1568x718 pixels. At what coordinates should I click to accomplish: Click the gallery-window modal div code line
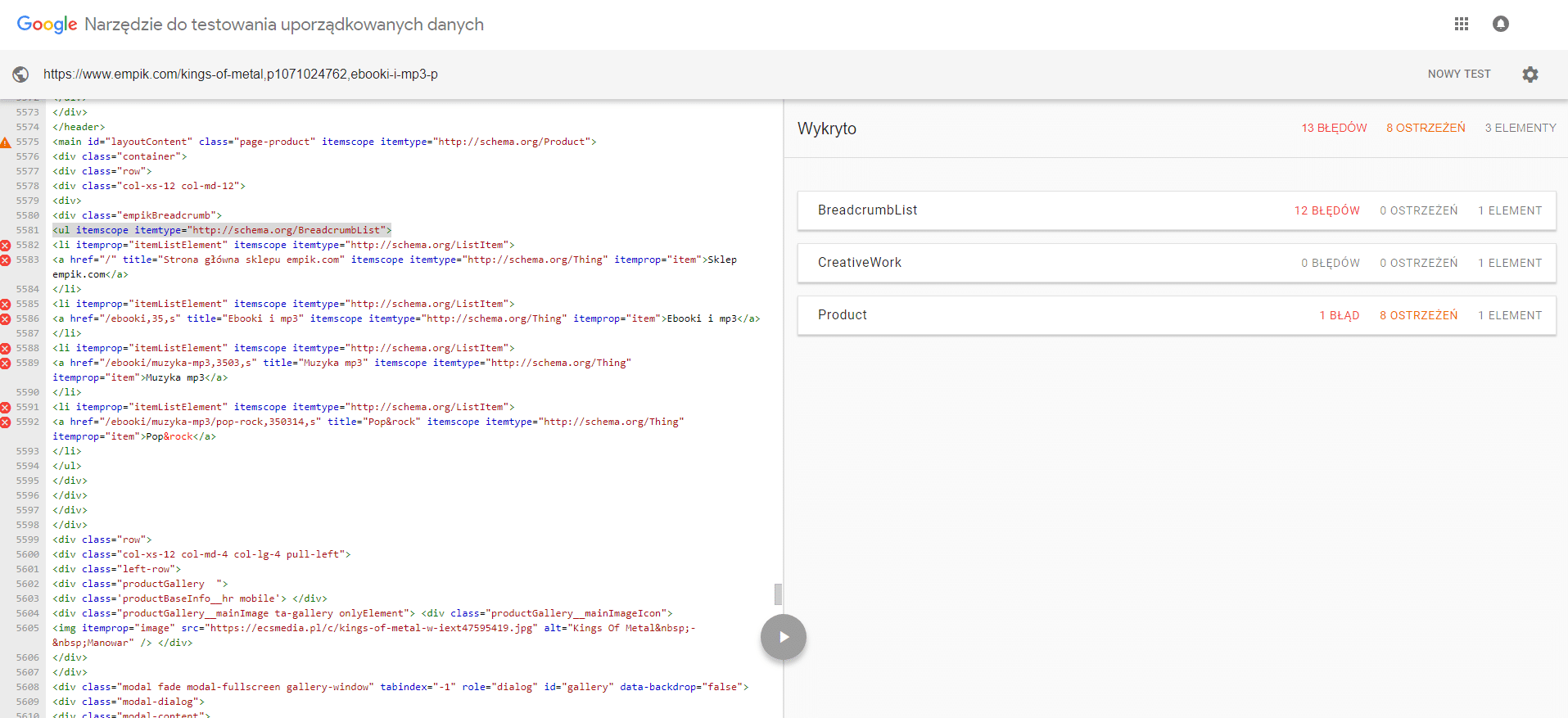click(400, 687)
